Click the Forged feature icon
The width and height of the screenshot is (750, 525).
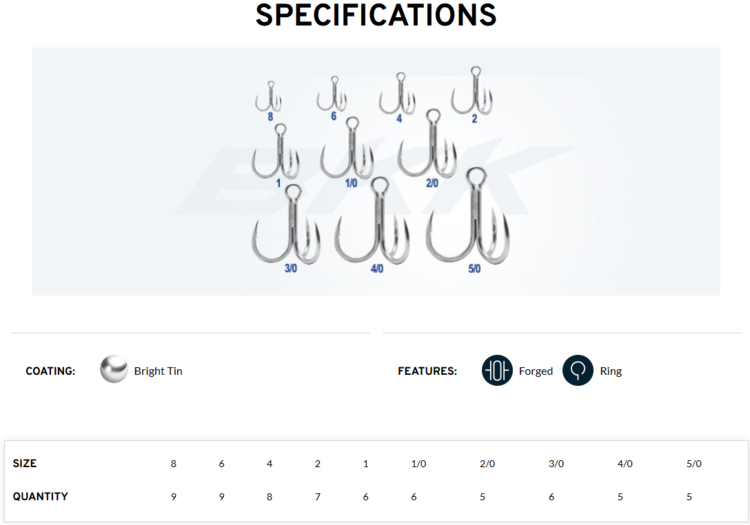(x=497, y=371)
